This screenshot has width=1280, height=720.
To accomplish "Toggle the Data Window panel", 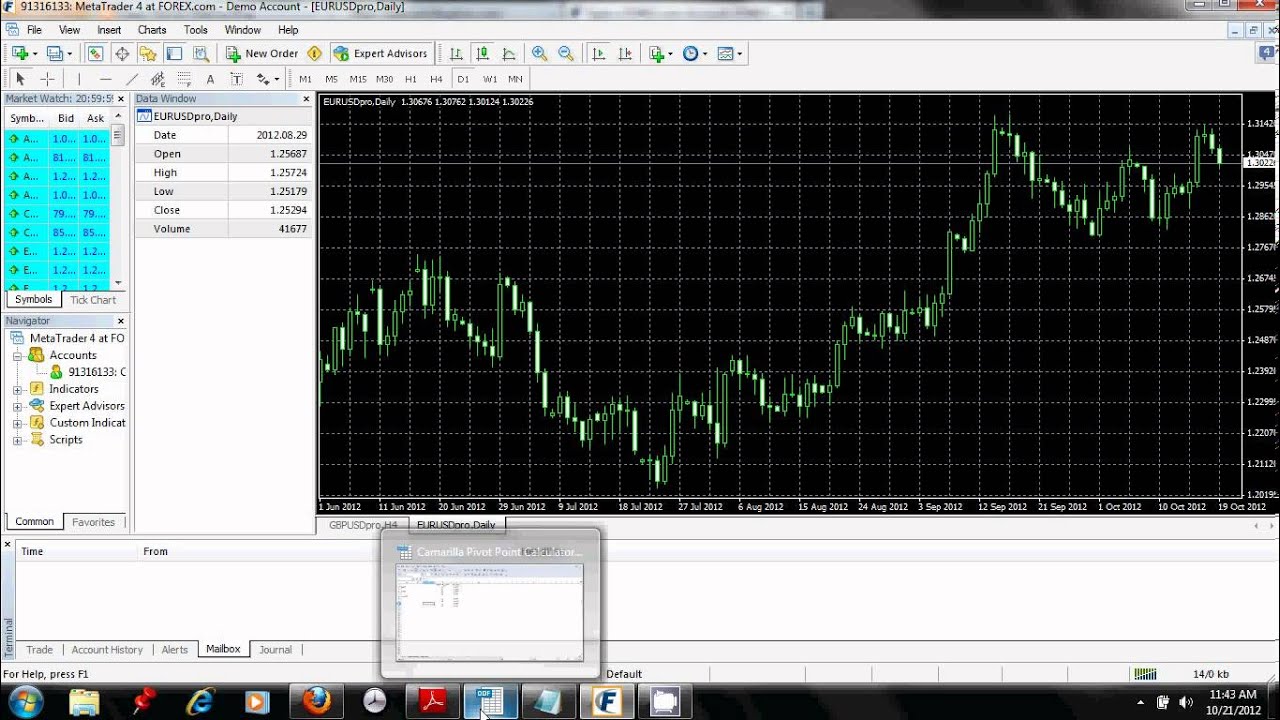I will (x=122, y=53).
